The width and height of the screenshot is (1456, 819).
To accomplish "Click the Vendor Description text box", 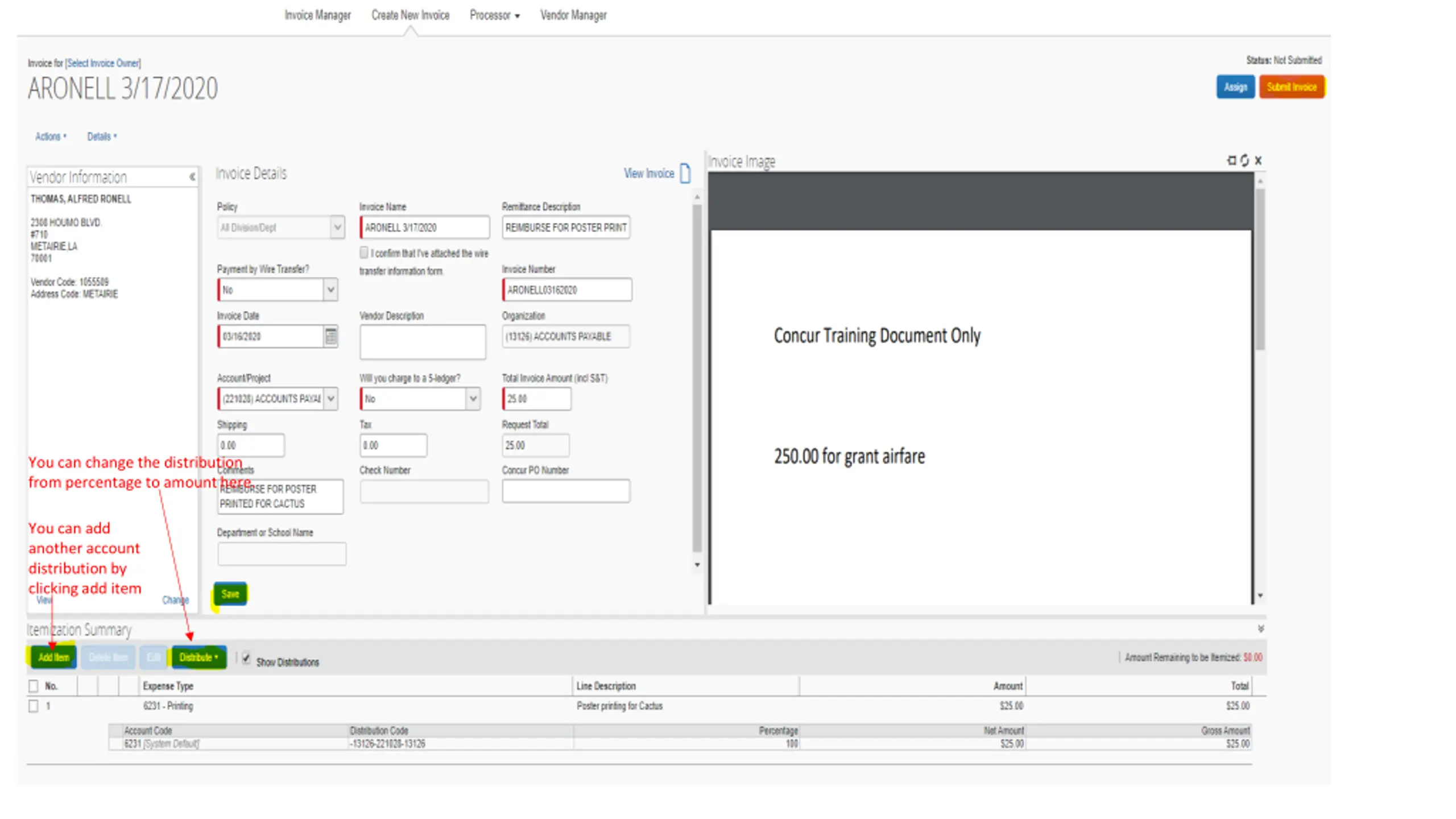I will click(423, 341).
